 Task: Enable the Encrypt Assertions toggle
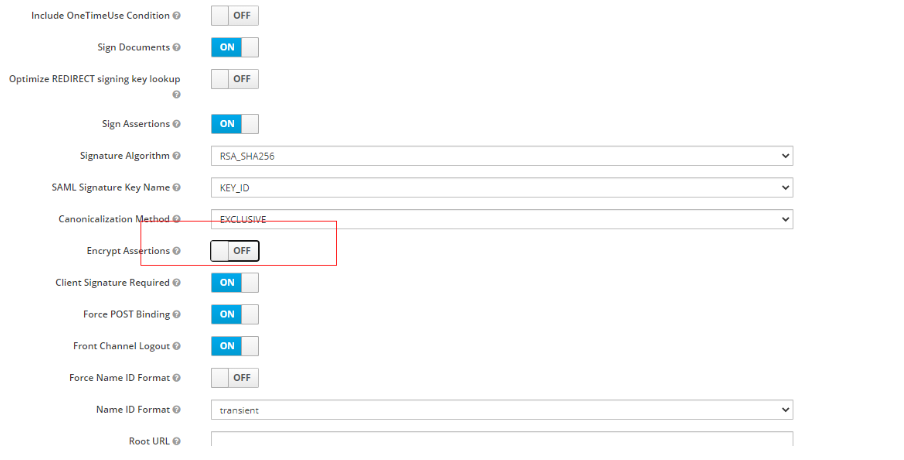point(235,251)
